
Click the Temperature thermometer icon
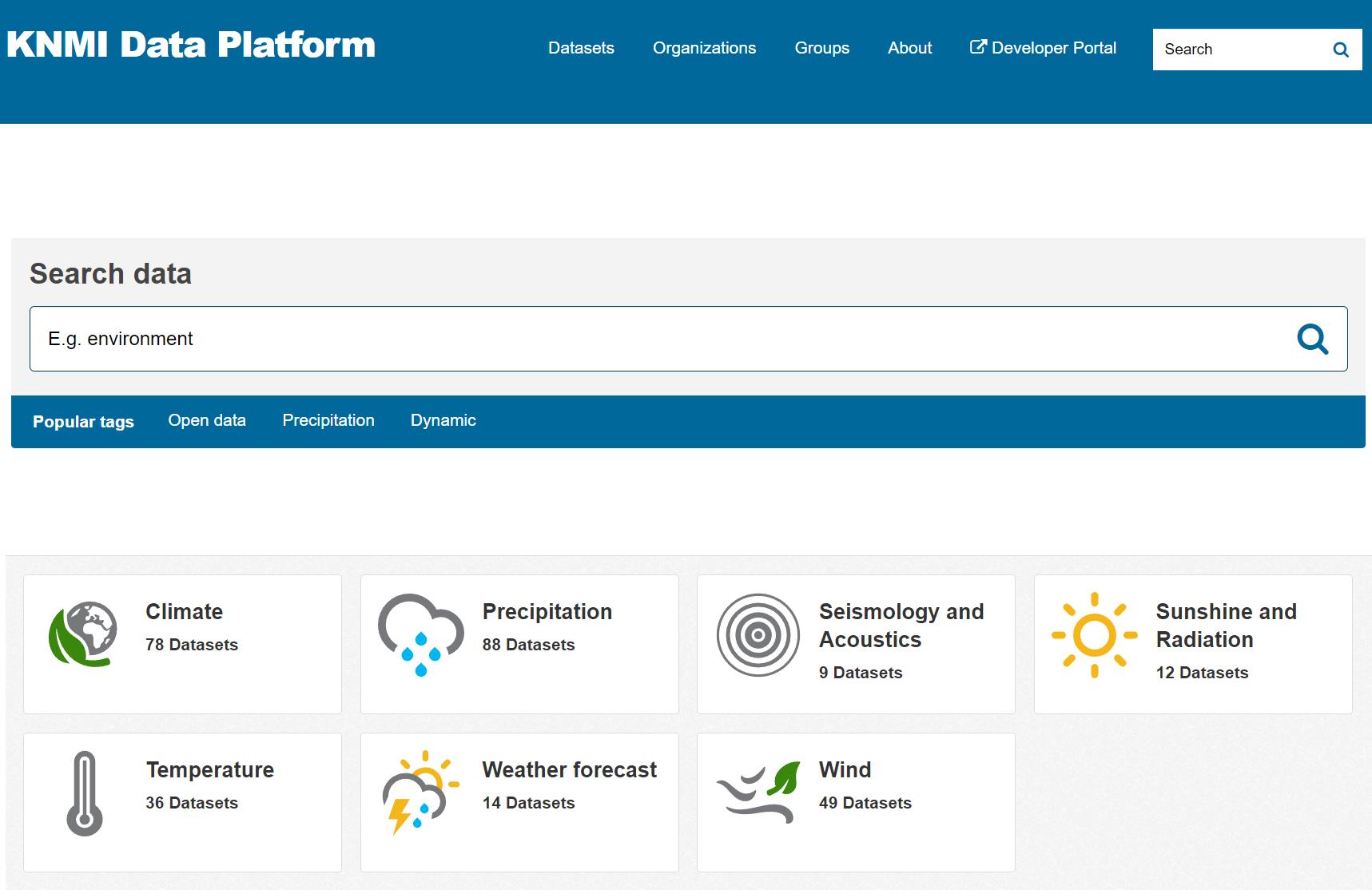click(84, 793)
